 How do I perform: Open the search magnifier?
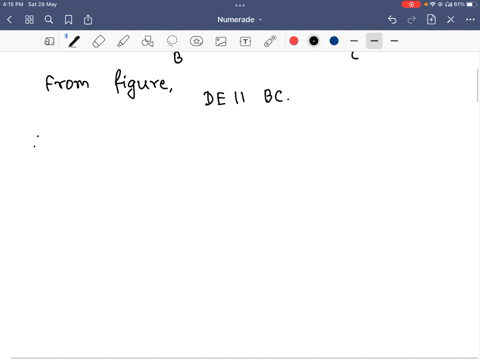(x=49, y=20)
